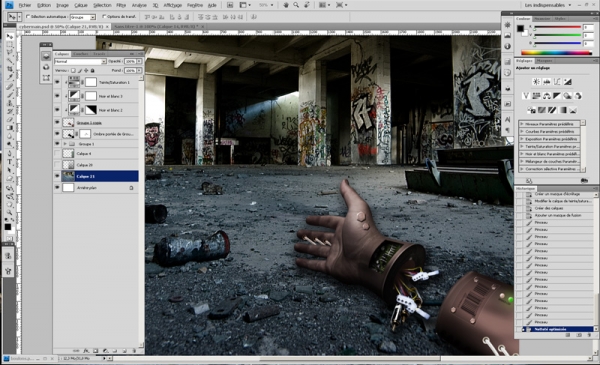Screen dimensions: 600x365
Task: Select the Pen tool
Action: pos(10,153)
